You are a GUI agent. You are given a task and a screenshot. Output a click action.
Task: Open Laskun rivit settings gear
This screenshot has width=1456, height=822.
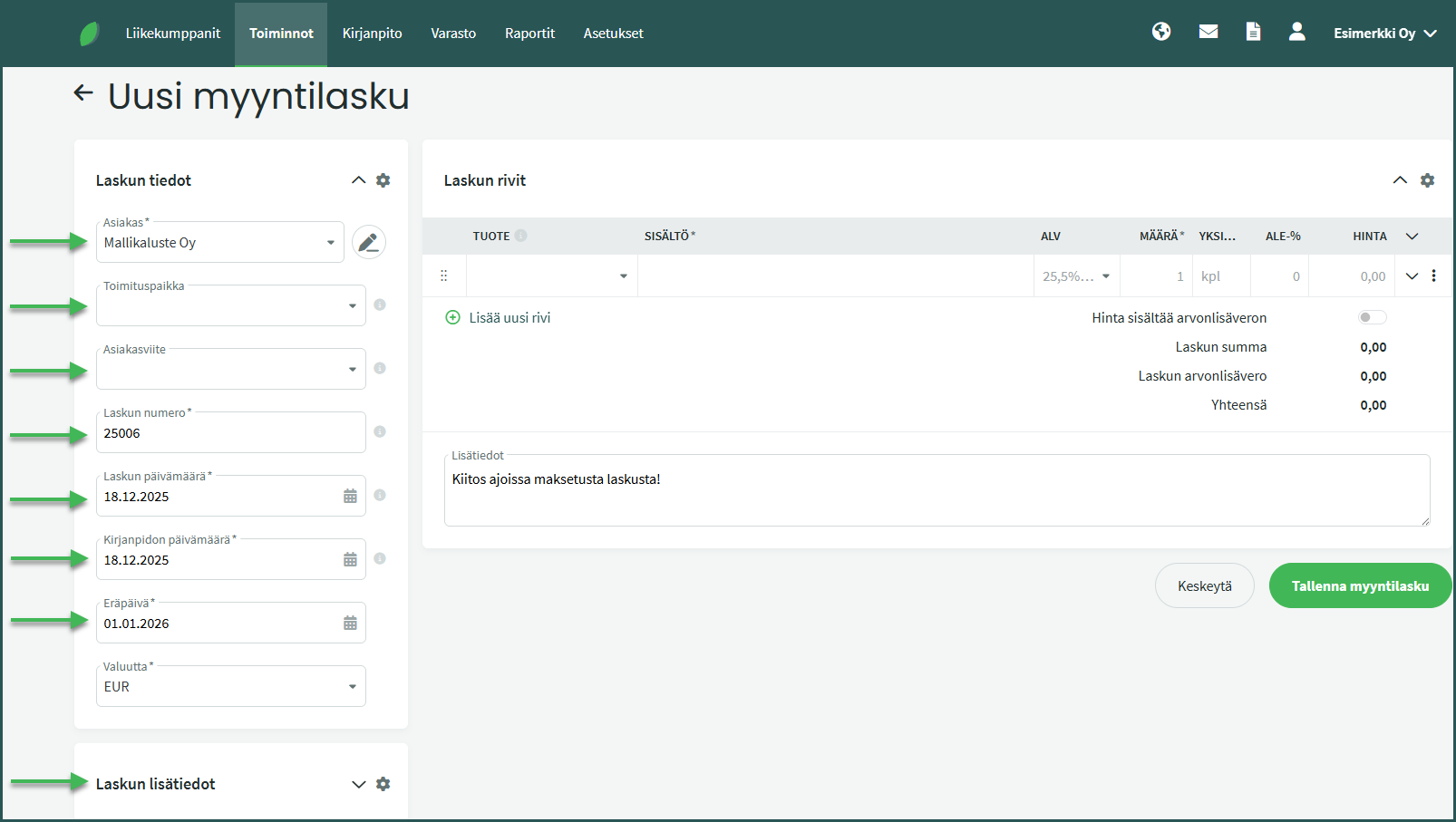click(1428, 180)
